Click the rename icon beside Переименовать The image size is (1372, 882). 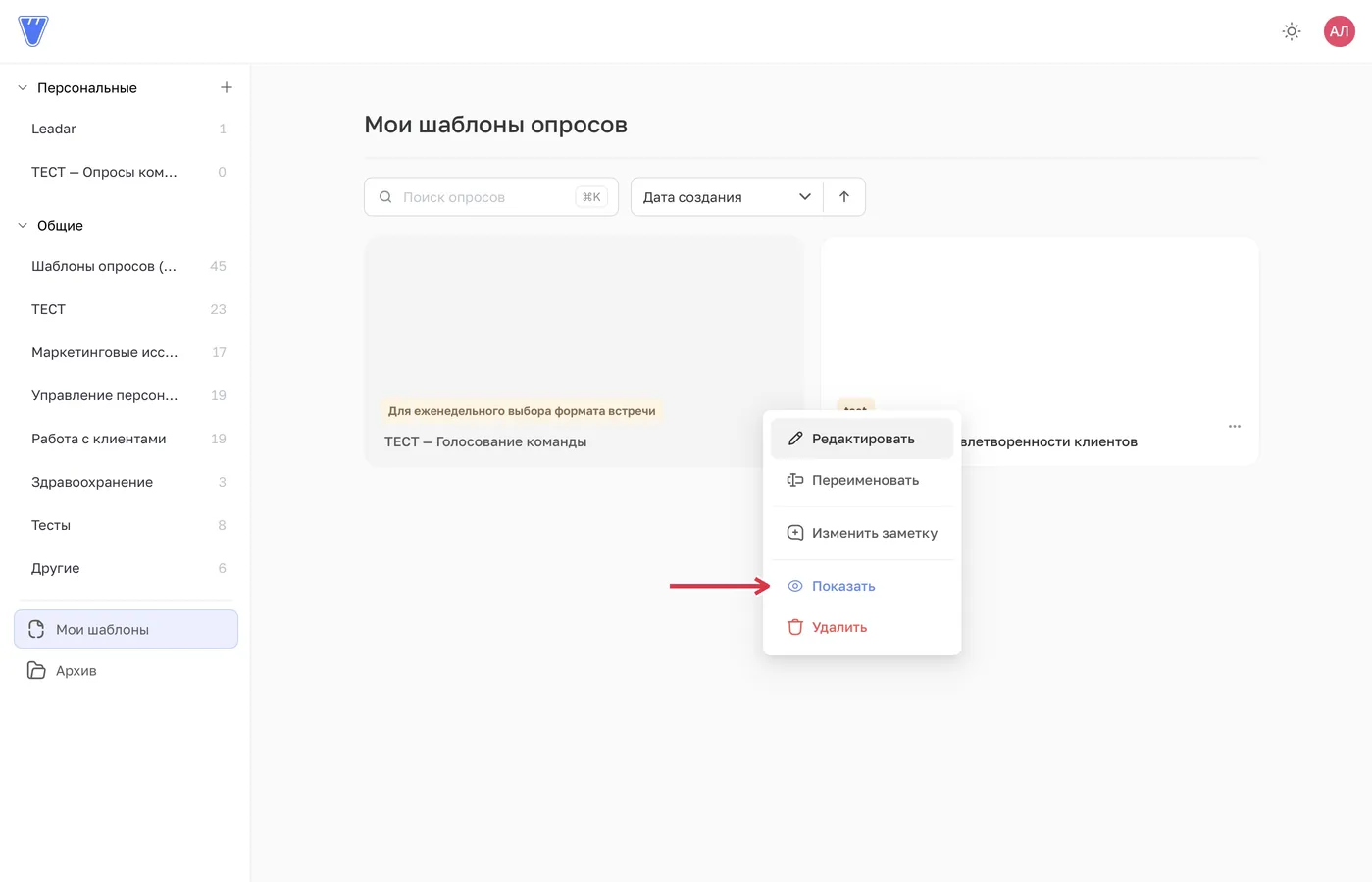[795, 480]
